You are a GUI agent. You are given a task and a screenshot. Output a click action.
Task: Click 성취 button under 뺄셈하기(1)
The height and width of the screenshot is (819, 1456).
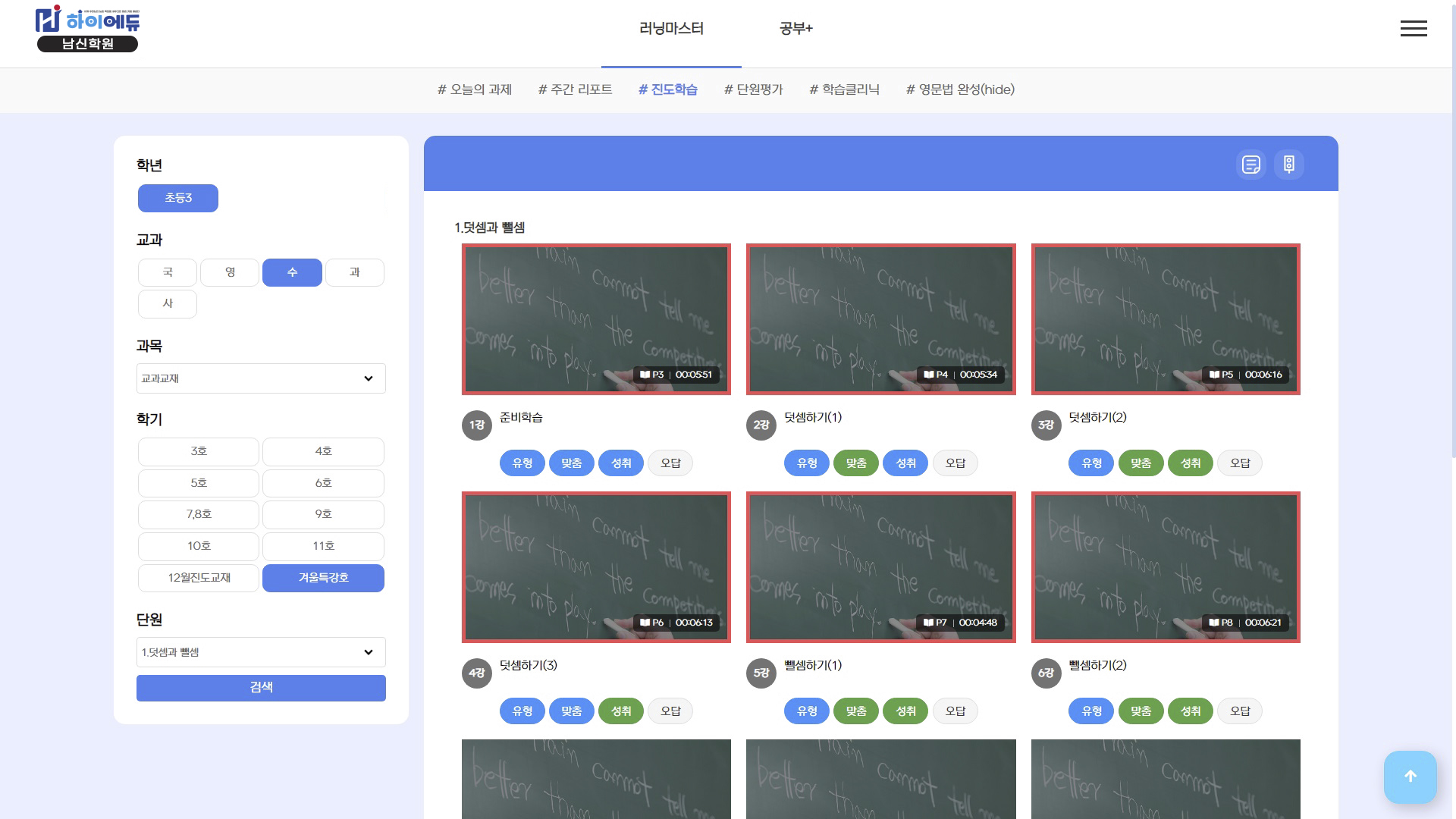(x=906, y=711)
